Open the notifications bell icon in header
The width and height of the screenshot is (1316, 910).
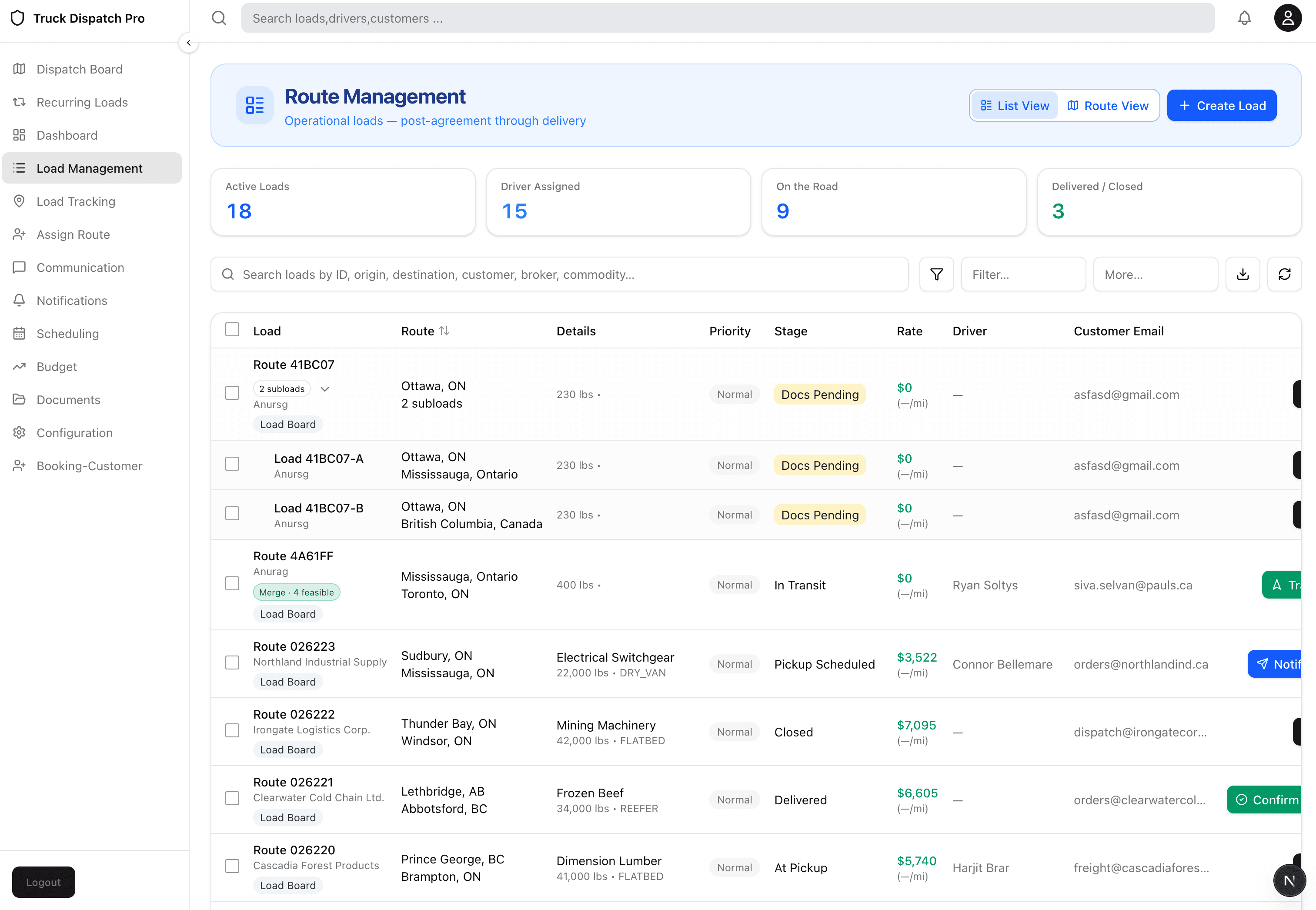click(x=1244, y=18)
